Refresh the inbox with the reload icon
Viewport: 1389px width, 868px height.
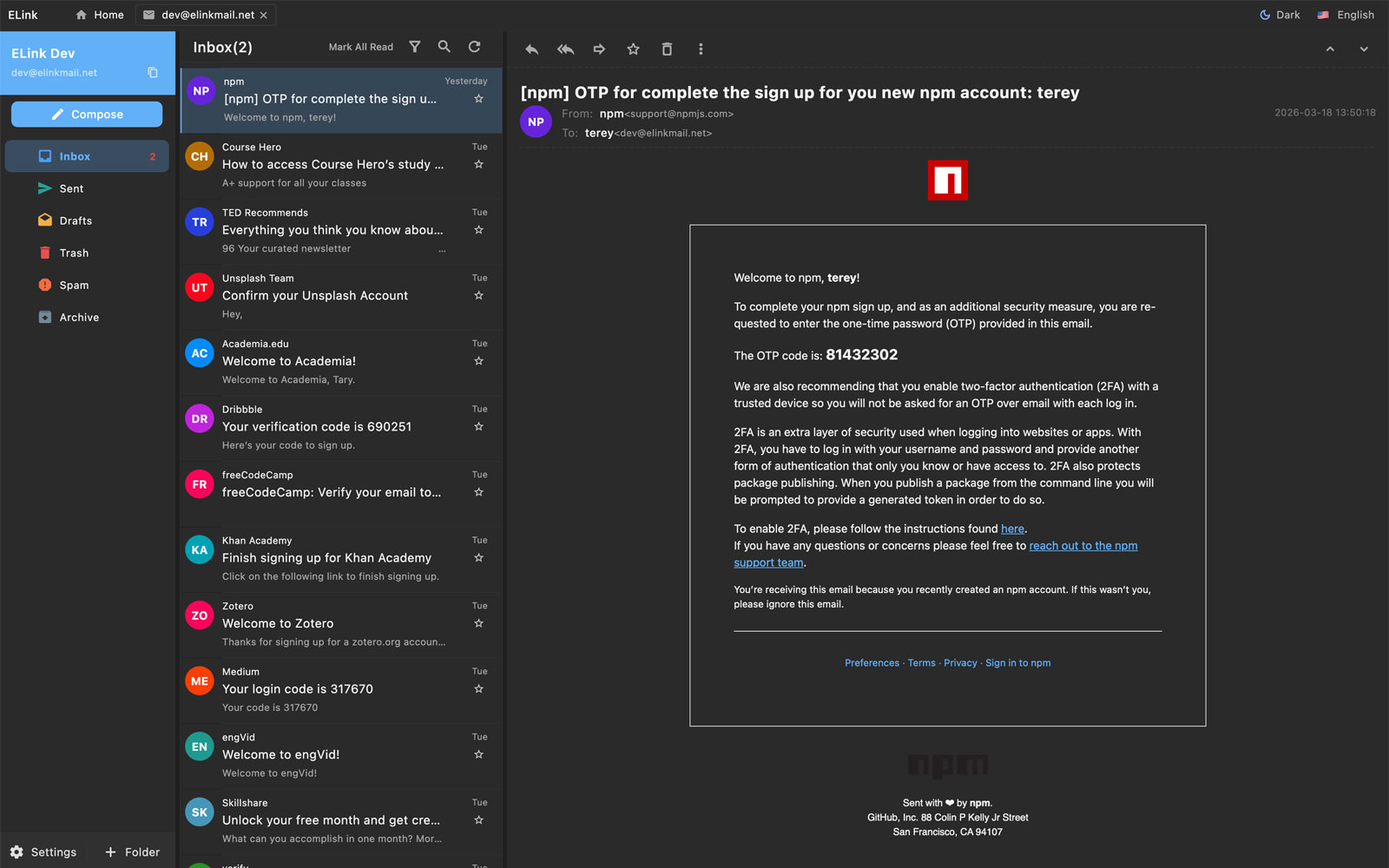(x=474, y=46)
